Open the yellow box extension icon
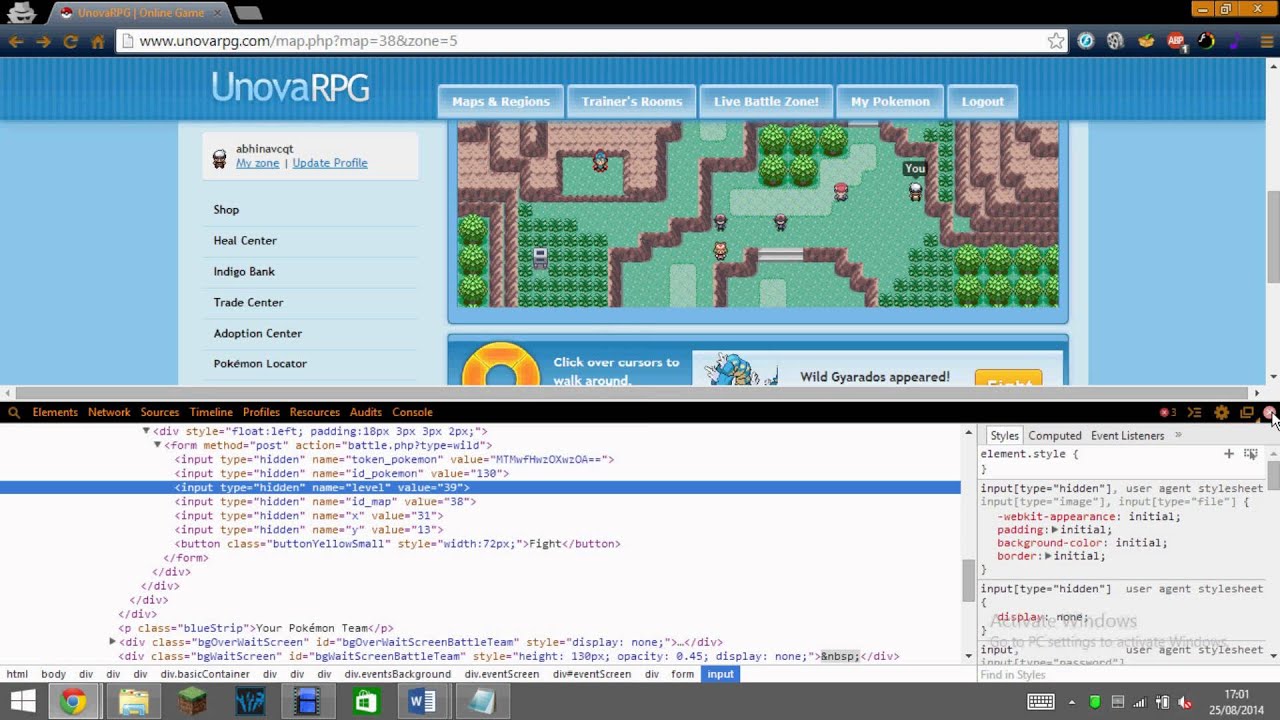Screen dimensions: 1280x720 [x=1146, y=41]
